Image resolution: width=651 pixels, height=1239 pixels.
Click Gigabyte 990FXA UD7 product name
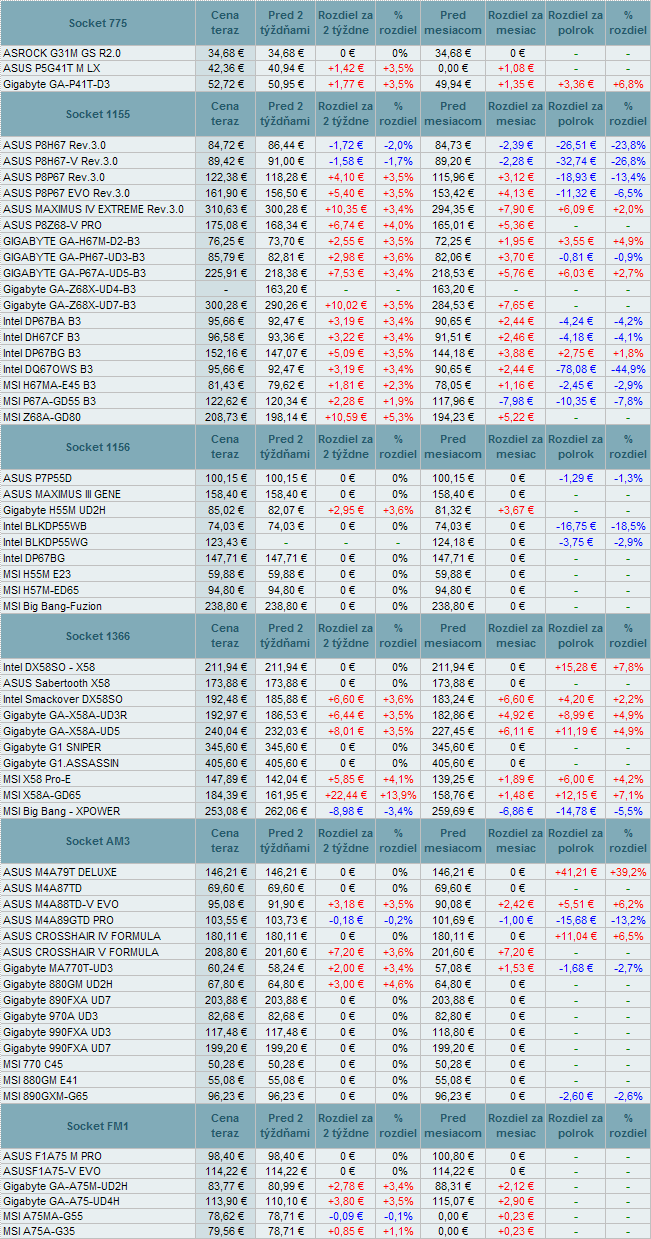point(57,1048)
